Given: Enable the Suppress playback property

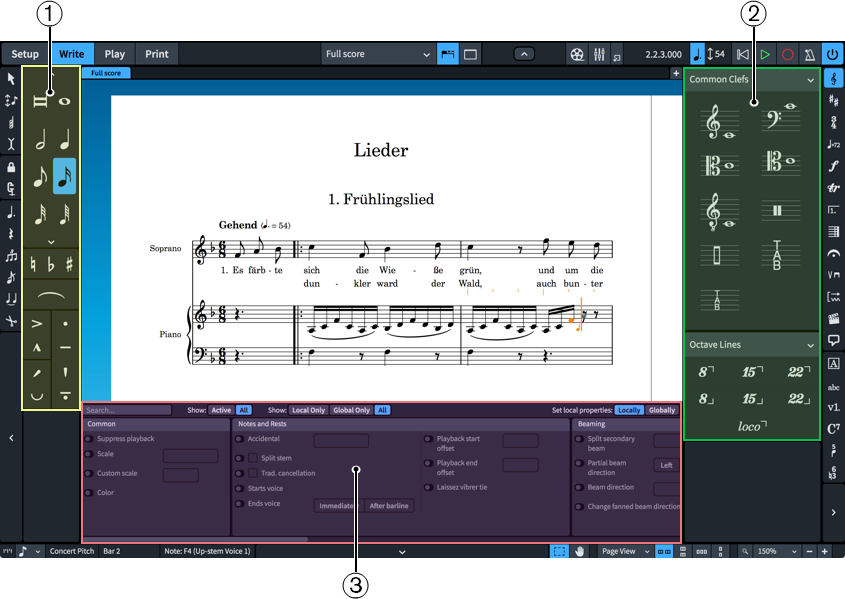Looking at the screenshot, I should 89,439.
